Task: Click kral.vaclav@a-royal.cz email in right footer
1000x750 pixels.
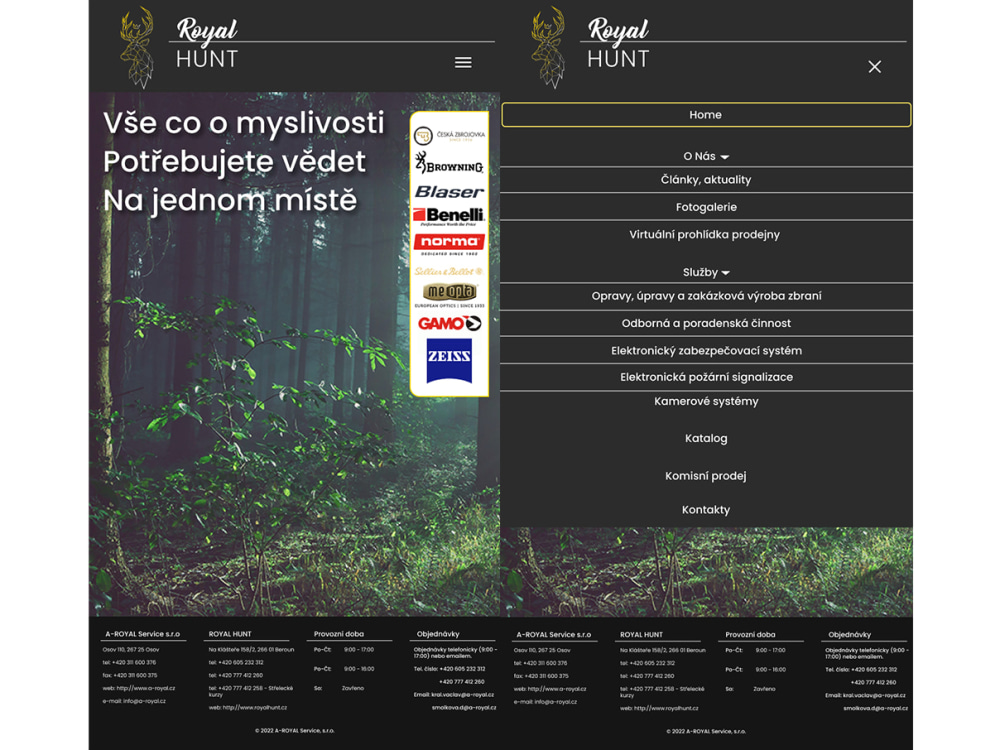Action: pos(874,695)
